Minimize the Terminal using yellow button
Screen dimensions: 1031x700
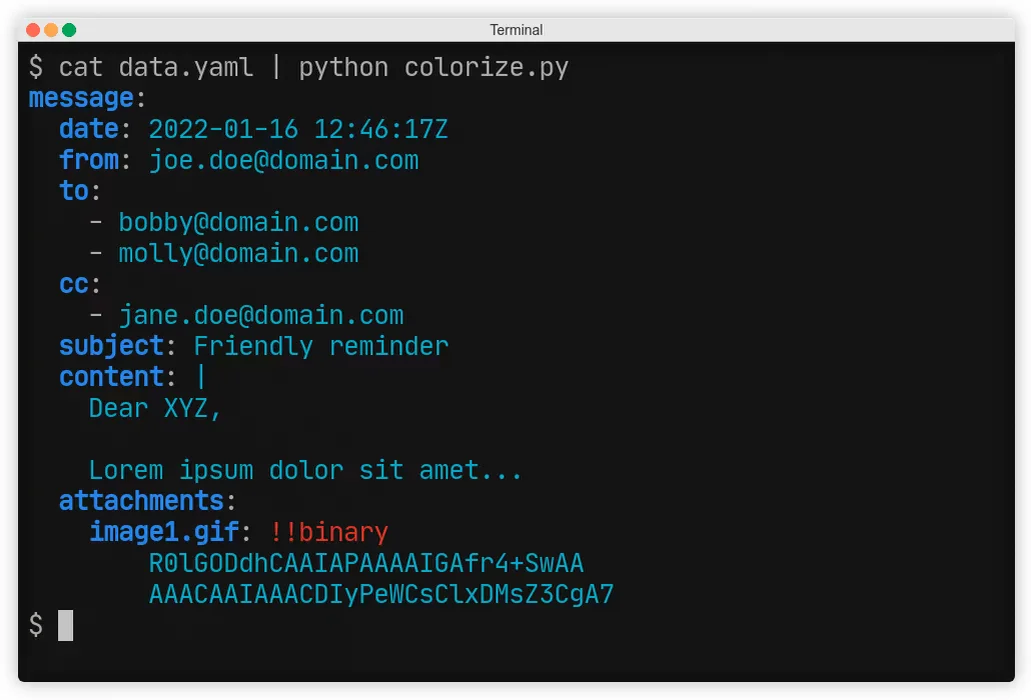pos(51,30)
